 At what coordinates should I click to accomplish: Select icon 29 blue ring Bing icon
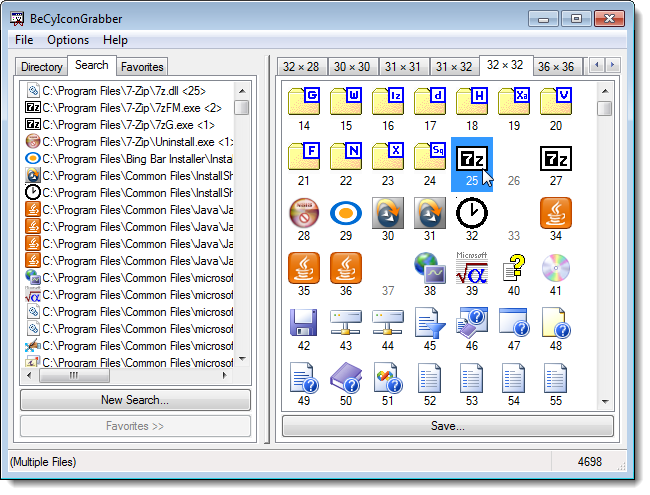346,213
